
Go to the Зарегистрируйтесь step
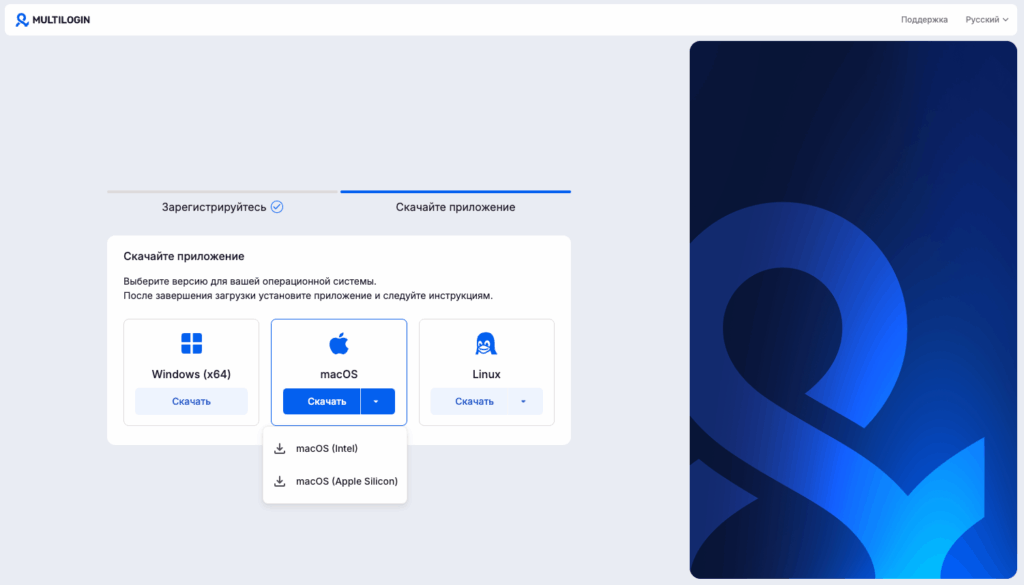(x=222, y=207)
